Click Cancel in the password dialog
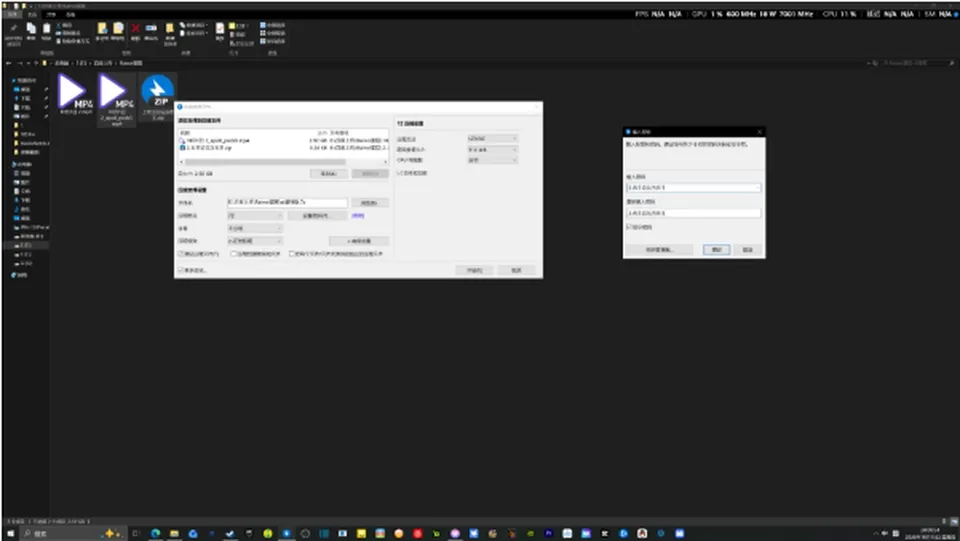The width and height of the screenshot is (960, 541). [748, 250]
